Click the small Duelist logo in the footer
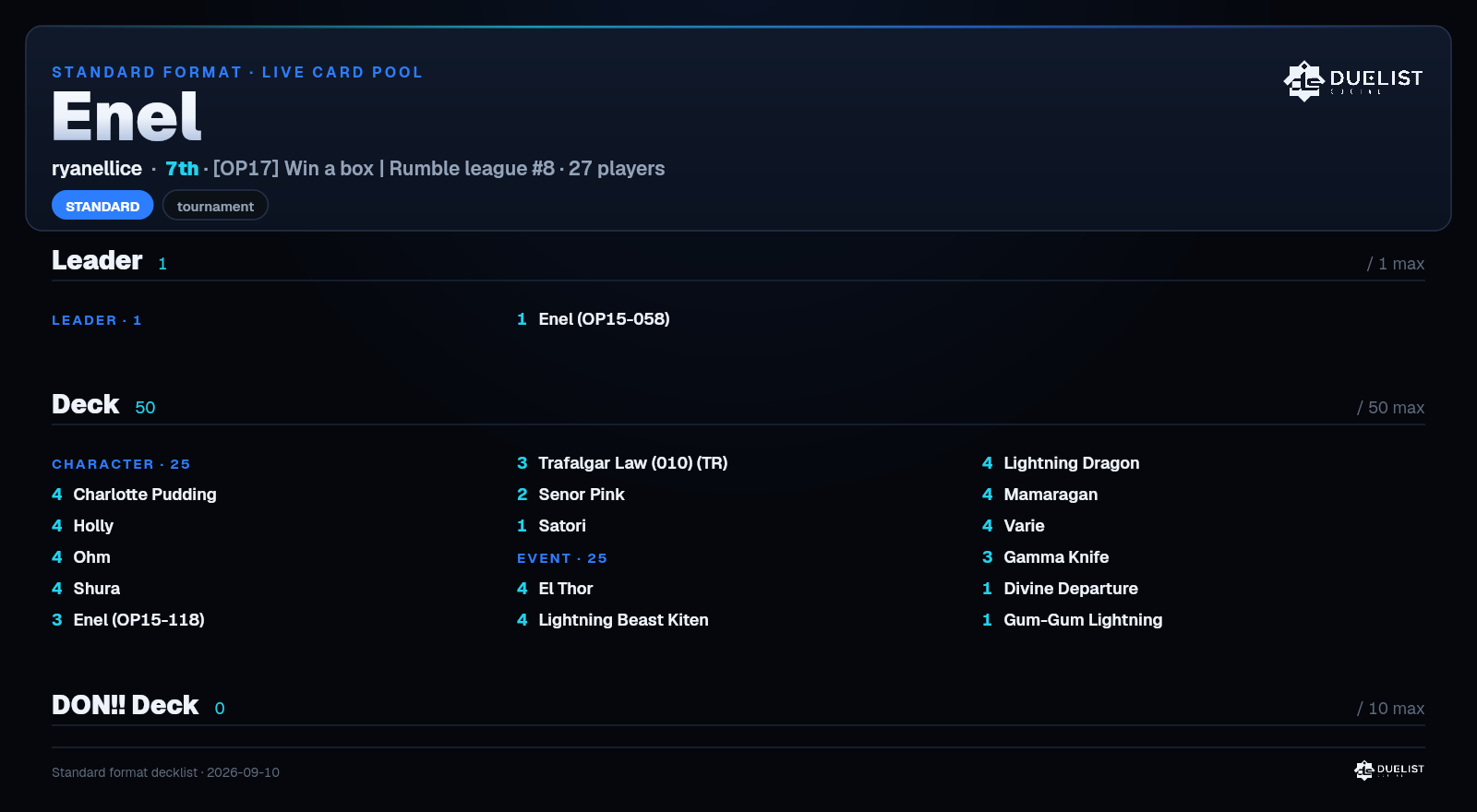This screenshot has height=812, width=1477. 1389,770
